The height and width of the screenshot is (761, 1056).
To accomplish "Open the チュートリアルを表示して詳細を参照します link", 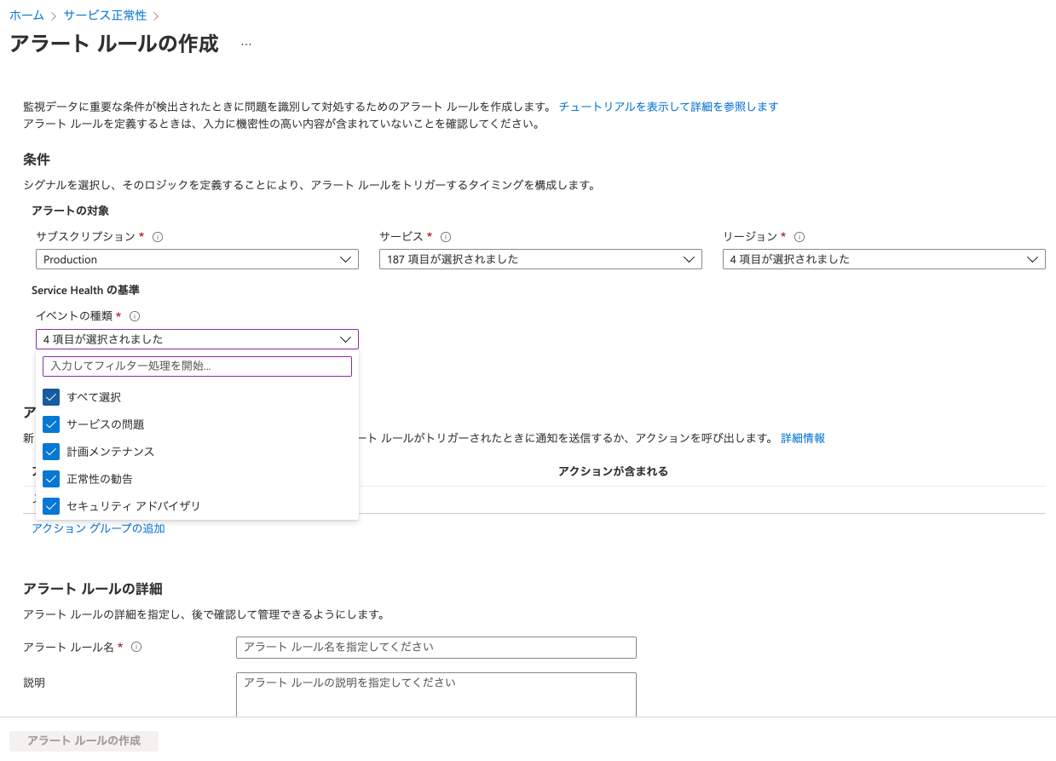I will click(668, 106).
